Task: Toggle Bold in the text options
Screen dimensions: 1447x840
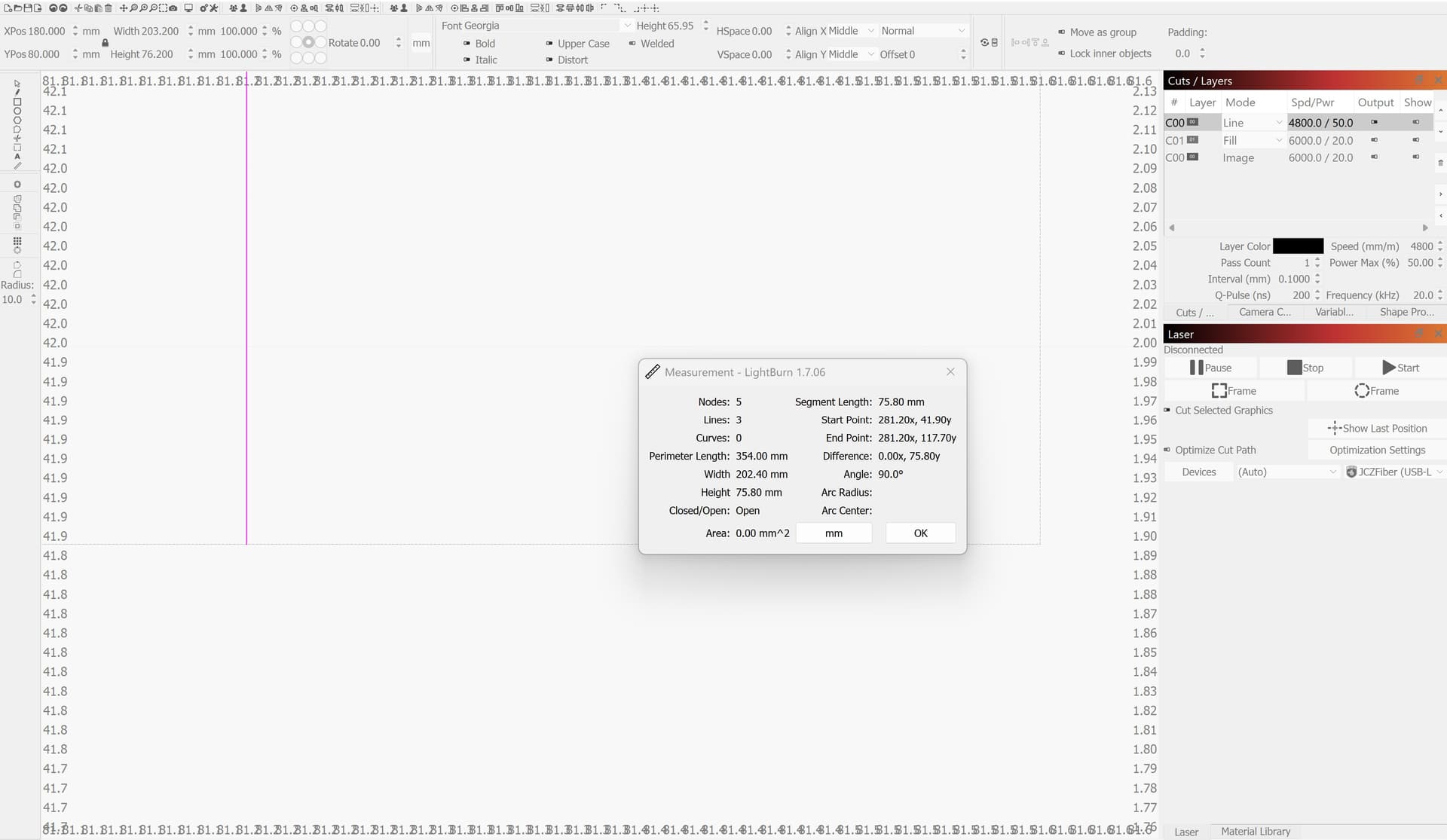Action: coord(478,43)
